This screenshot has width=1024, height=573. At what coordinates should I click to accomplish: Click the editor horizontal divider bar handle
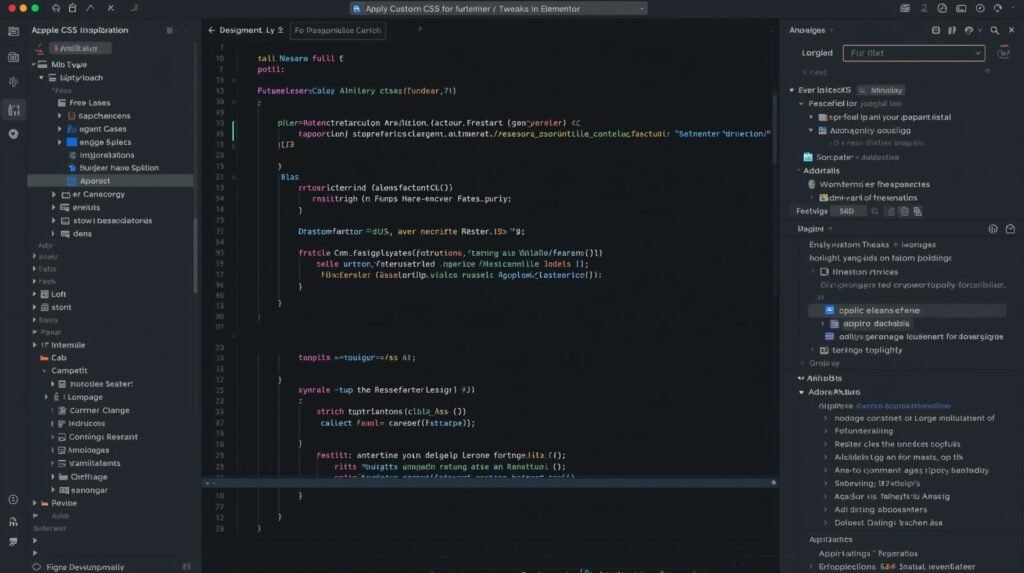(773, 483)
